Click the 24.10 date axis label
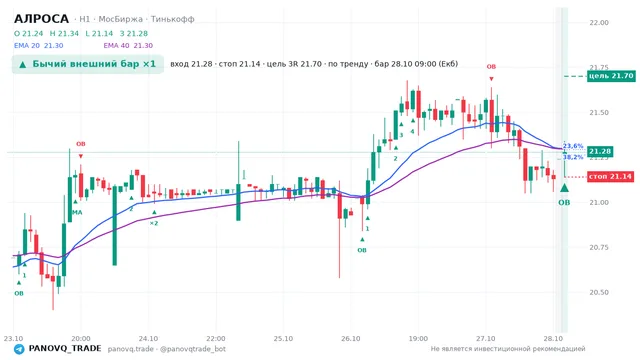The height and width of the screenshot is (360, 640). click(148, 339)
